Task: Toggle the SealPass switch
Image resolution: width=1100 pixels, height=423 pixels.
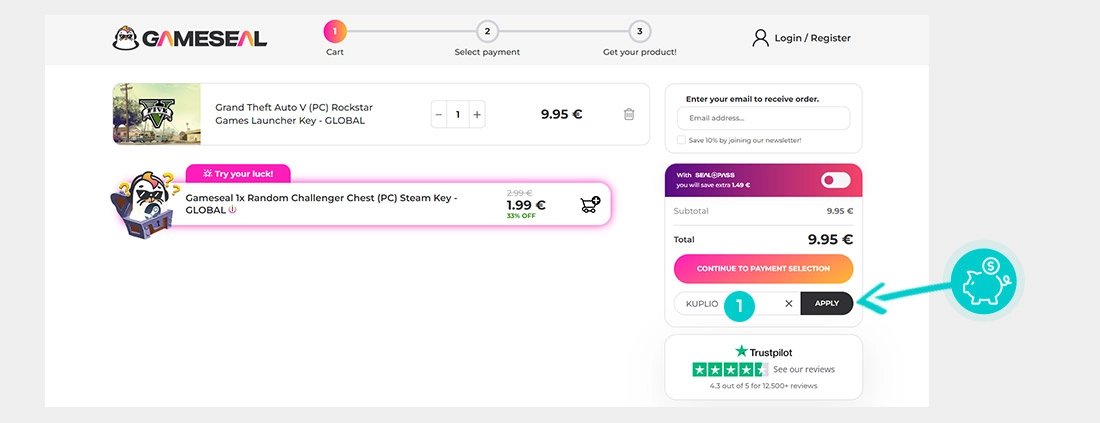Action: coord(836,180)
